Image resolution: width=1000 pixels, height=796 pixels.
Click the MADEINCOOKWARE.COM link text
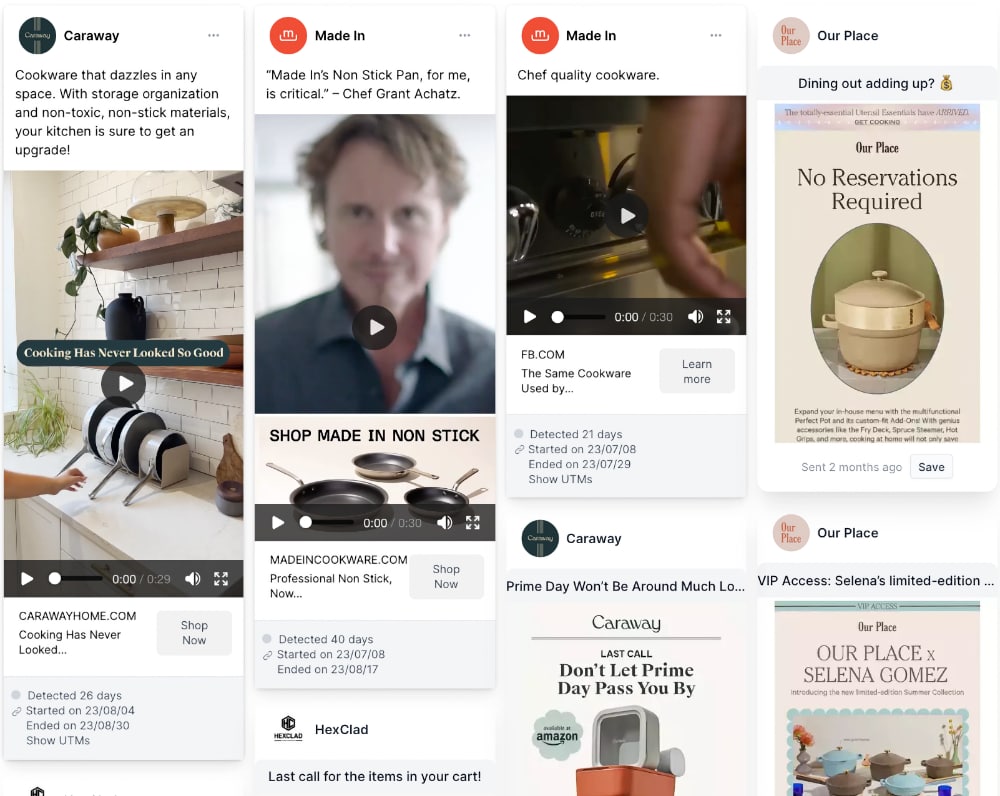tap(338, 560)
